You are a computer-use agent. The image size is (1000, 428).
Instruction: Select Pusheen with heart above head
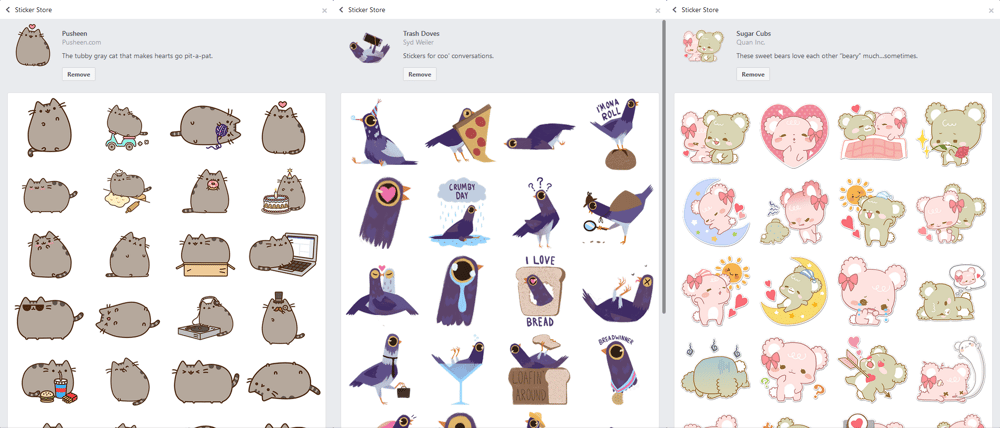283,126
